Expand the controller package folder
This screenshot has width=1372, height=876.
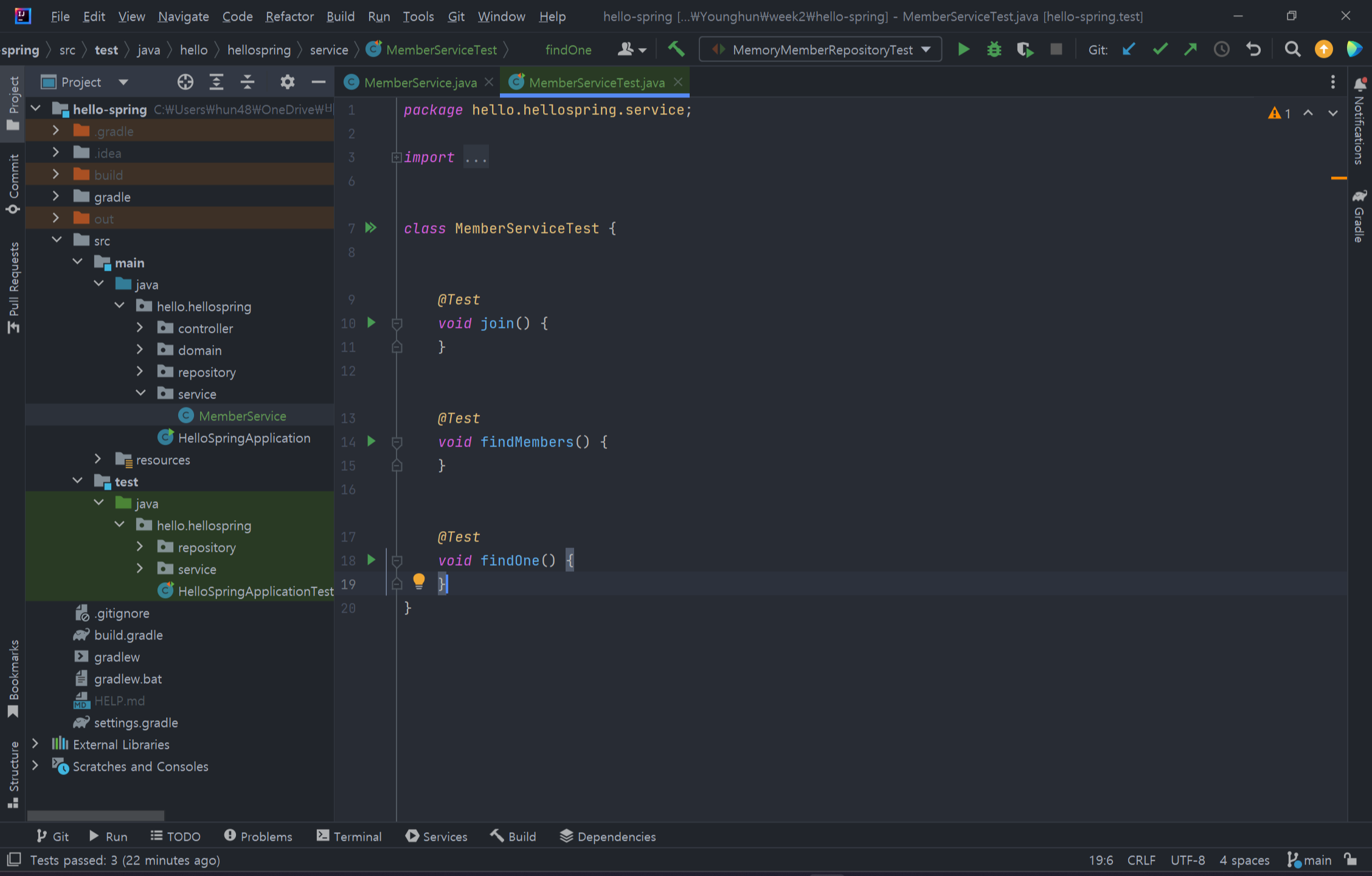140,328
